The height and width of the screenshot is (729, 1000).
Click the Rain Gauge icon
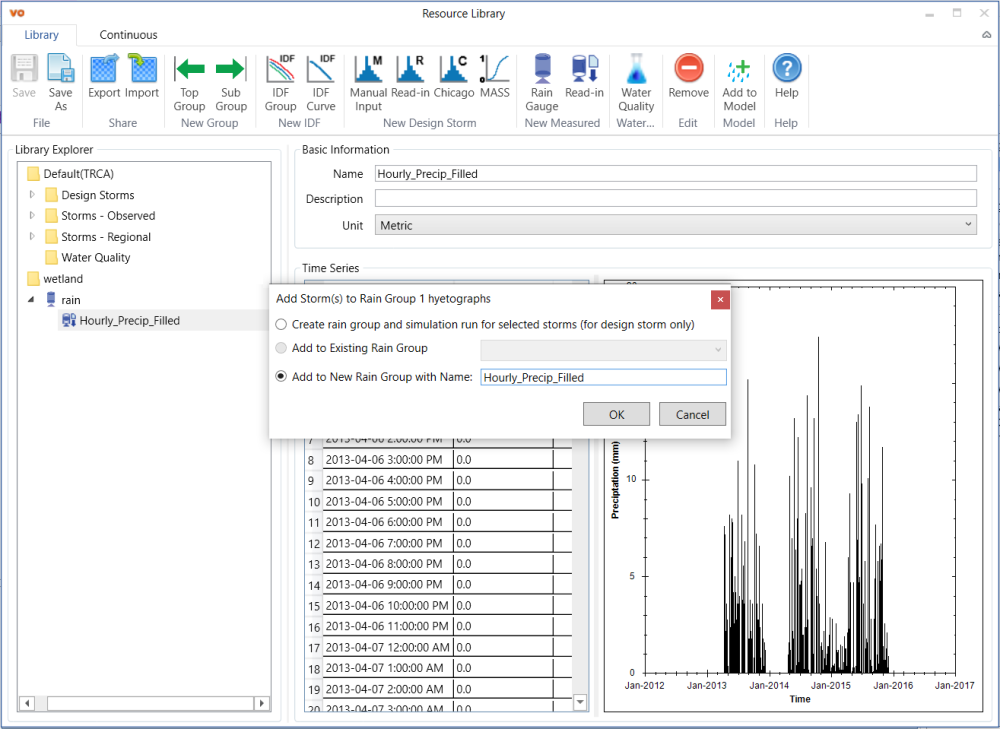click(x=542, y=80)
